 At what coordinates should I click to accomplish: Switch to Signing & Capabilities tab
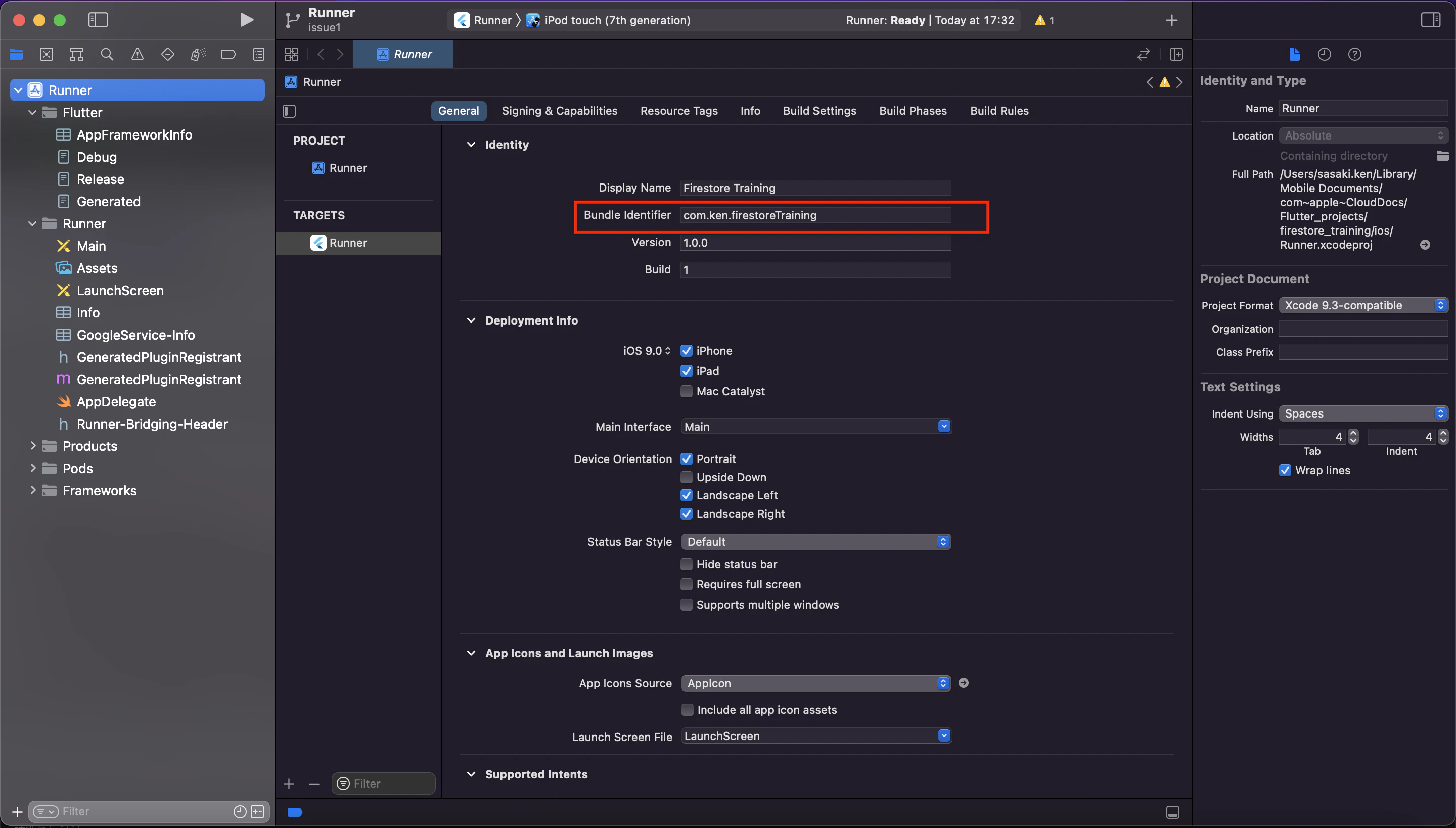tap(559, 111)
